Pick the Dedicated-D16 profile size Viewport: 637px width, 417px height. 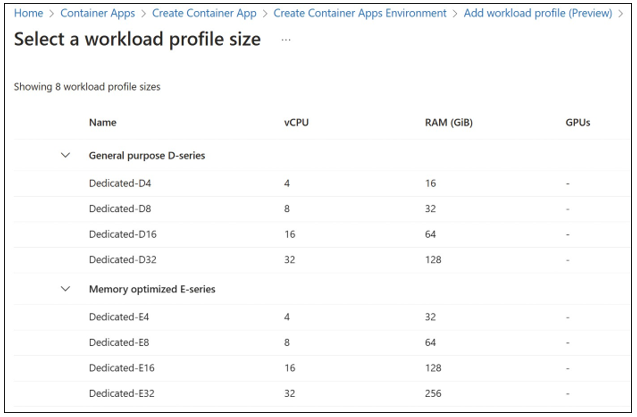pyautogui.click(x=322, y=235)
